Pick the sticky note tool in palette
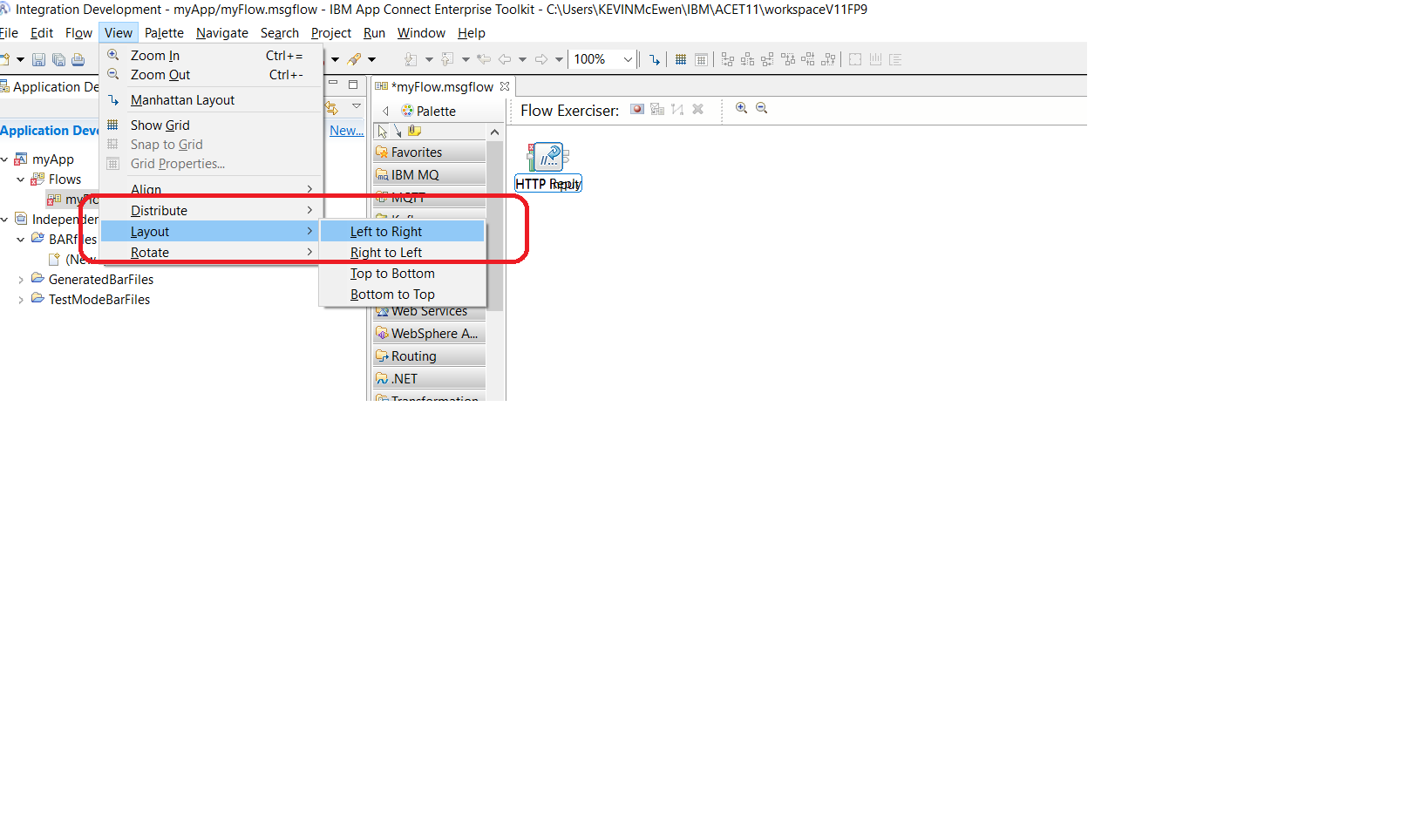The height and width of the screenshot is (840, 1414). 415,131
